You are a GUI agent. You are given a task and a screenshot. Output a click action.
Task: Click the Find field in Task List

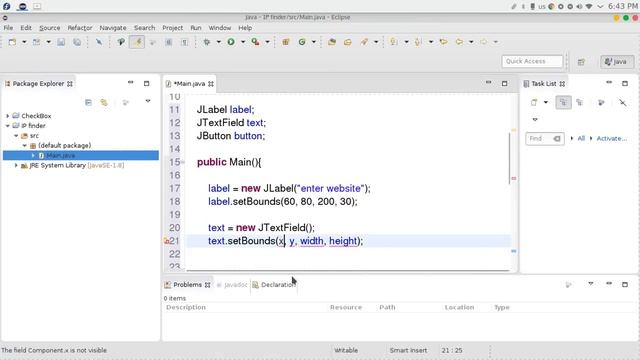click(544, 139)
